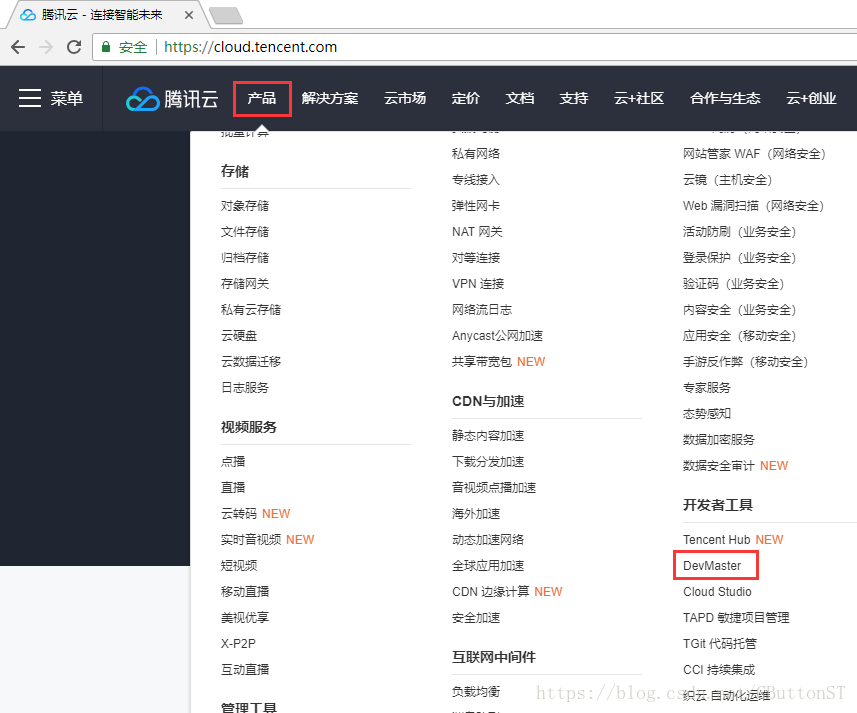
Task: Open 弹性网卡 product link
Action: 476,206
